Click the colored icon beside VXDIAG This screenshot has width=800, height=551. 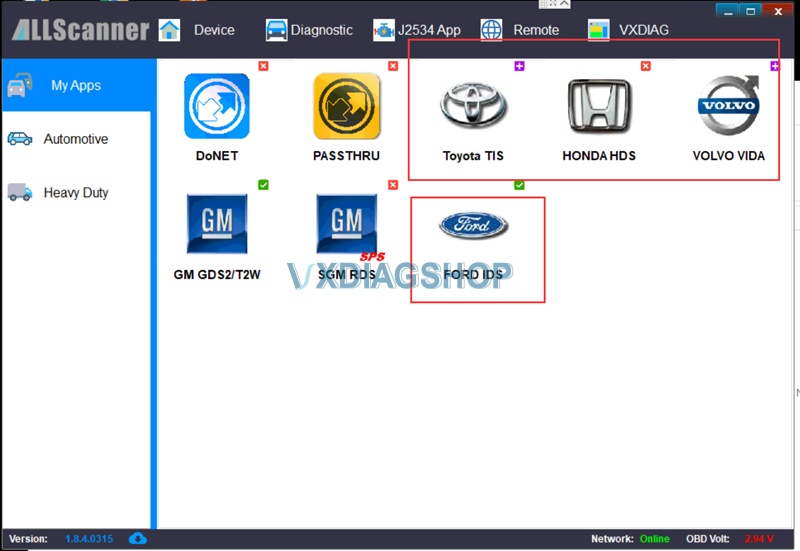coord(598,30)
